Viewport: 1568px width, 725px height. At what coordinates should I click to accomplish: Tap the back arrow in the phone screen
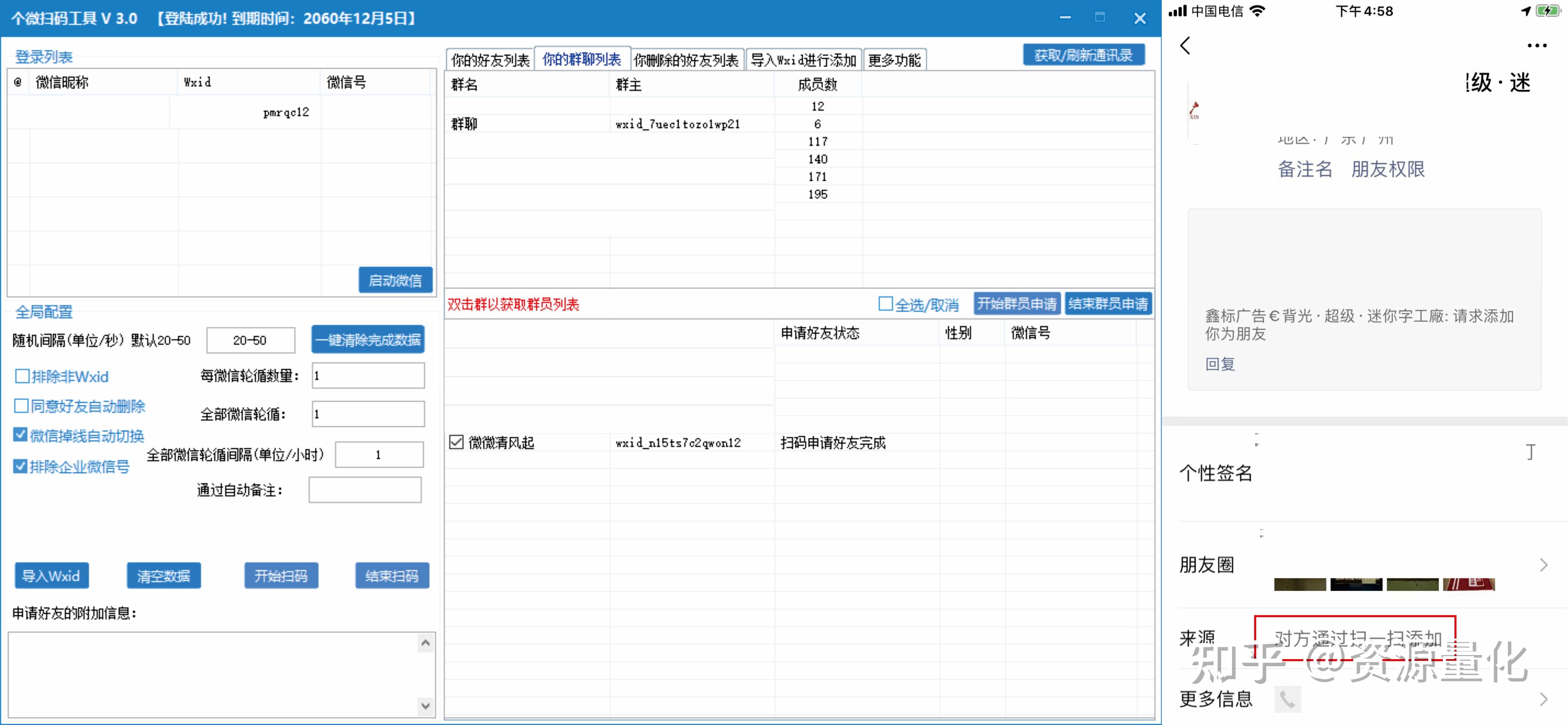pos(1185,46)
